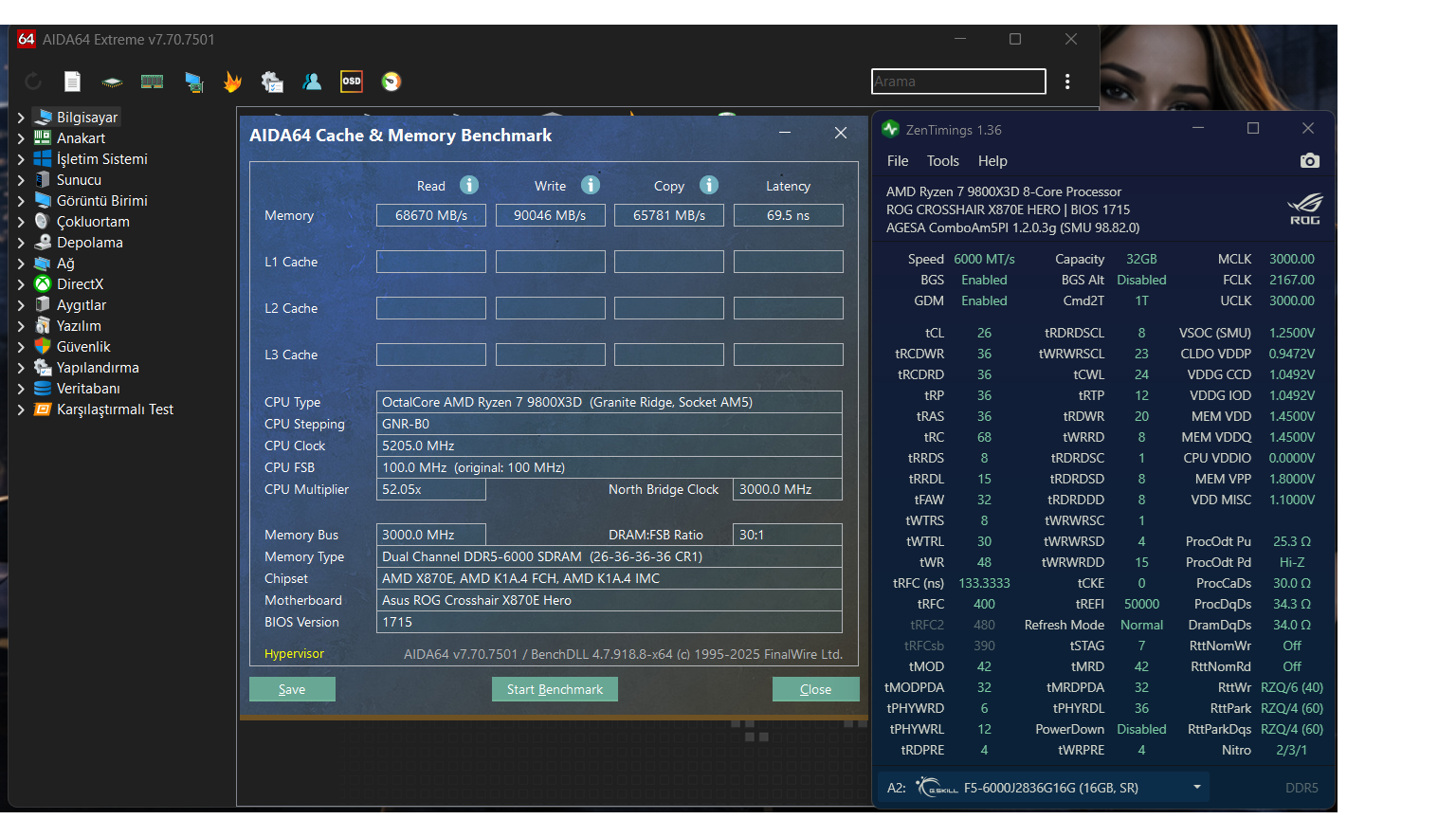1456x819 pixels.
Task: Select Aygıtlar in the tree
Action: tap(82, 305)
